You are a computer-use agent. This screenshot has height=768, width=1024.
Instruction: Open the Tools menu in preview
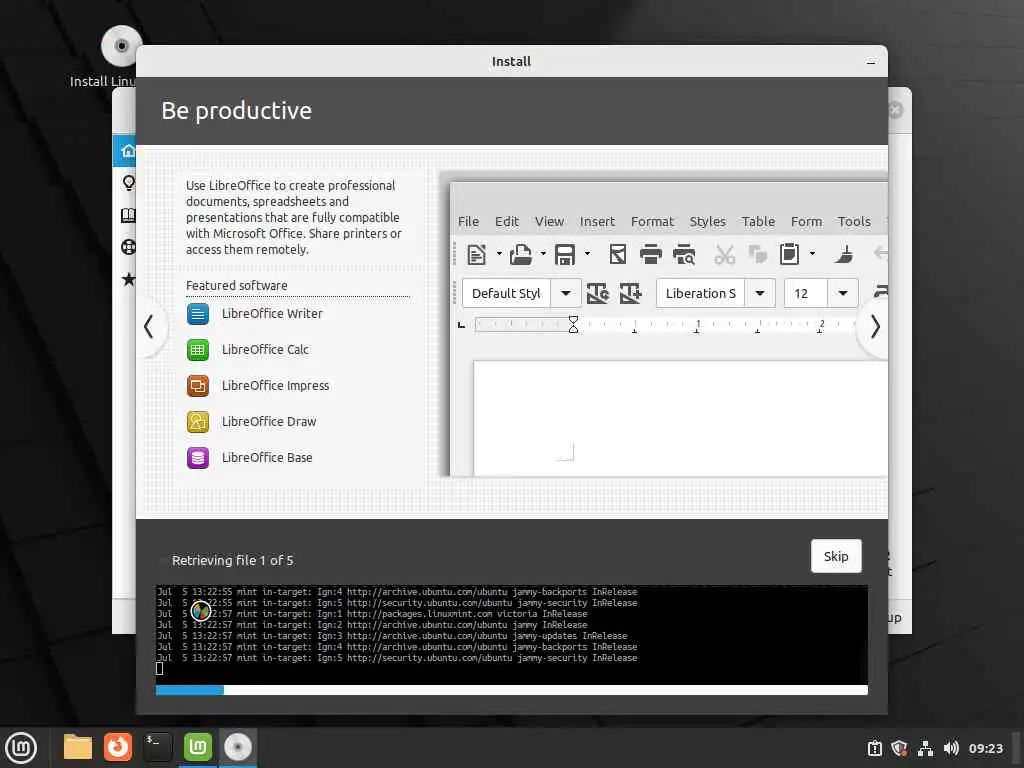coord(854,221)
